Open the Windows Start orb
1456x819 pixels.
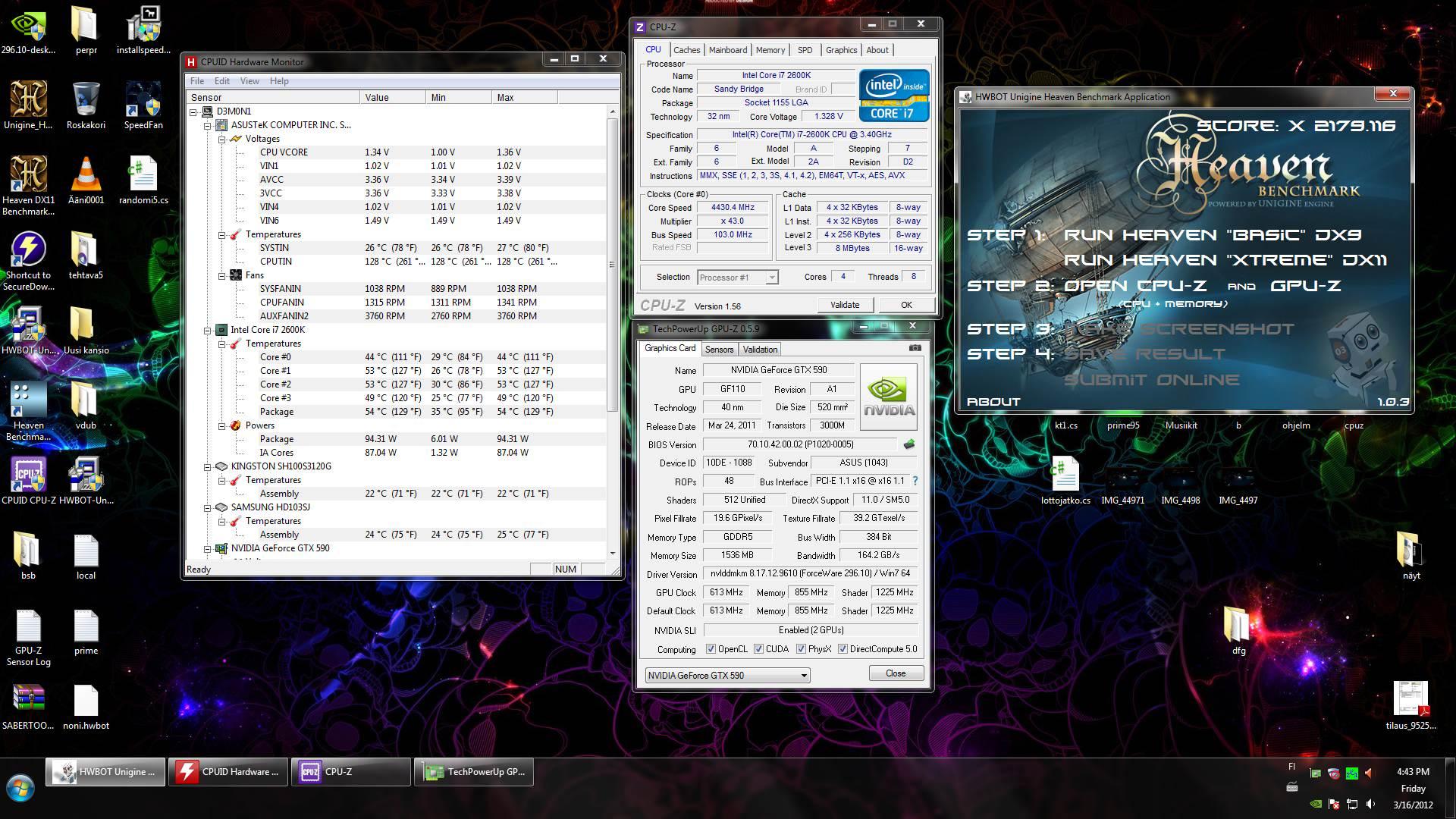(20, 788)
